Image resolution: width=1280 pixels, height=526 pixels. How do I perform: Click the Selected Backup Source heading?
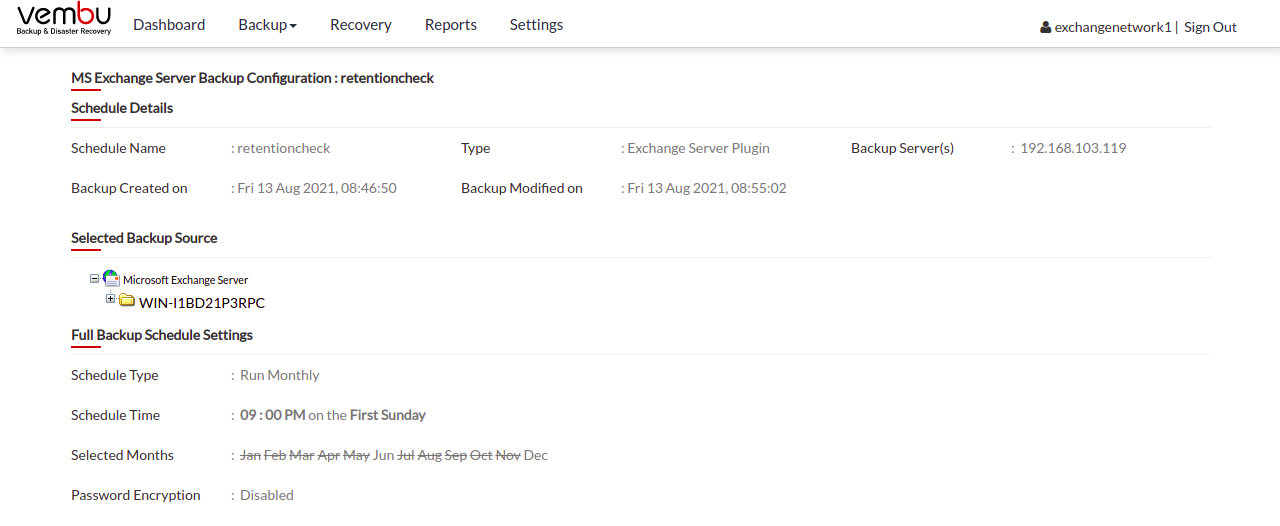(144, 238)
